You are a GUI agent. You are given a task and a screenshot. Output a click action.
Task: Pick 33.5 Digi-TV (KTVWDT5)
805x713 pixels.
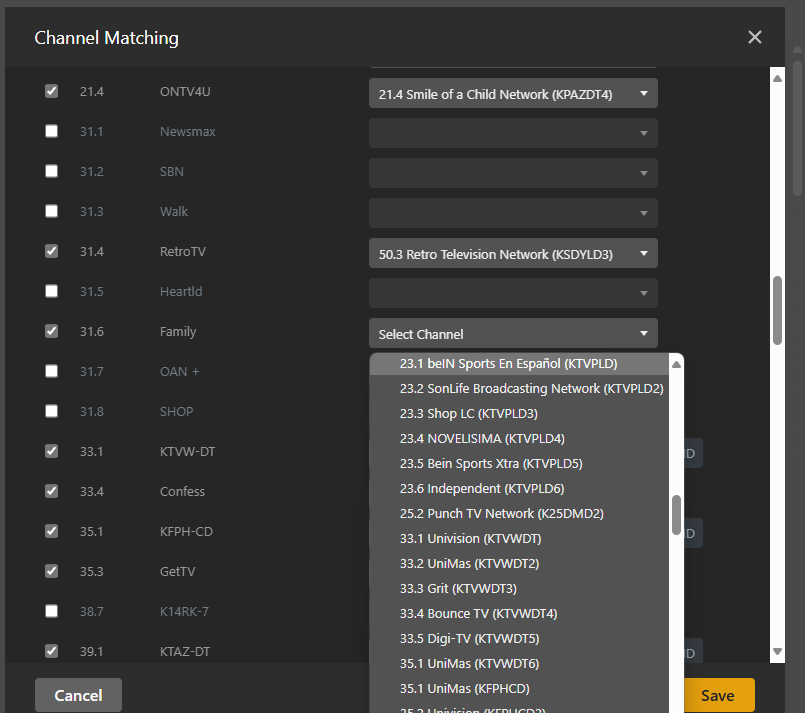click(519, 639)
